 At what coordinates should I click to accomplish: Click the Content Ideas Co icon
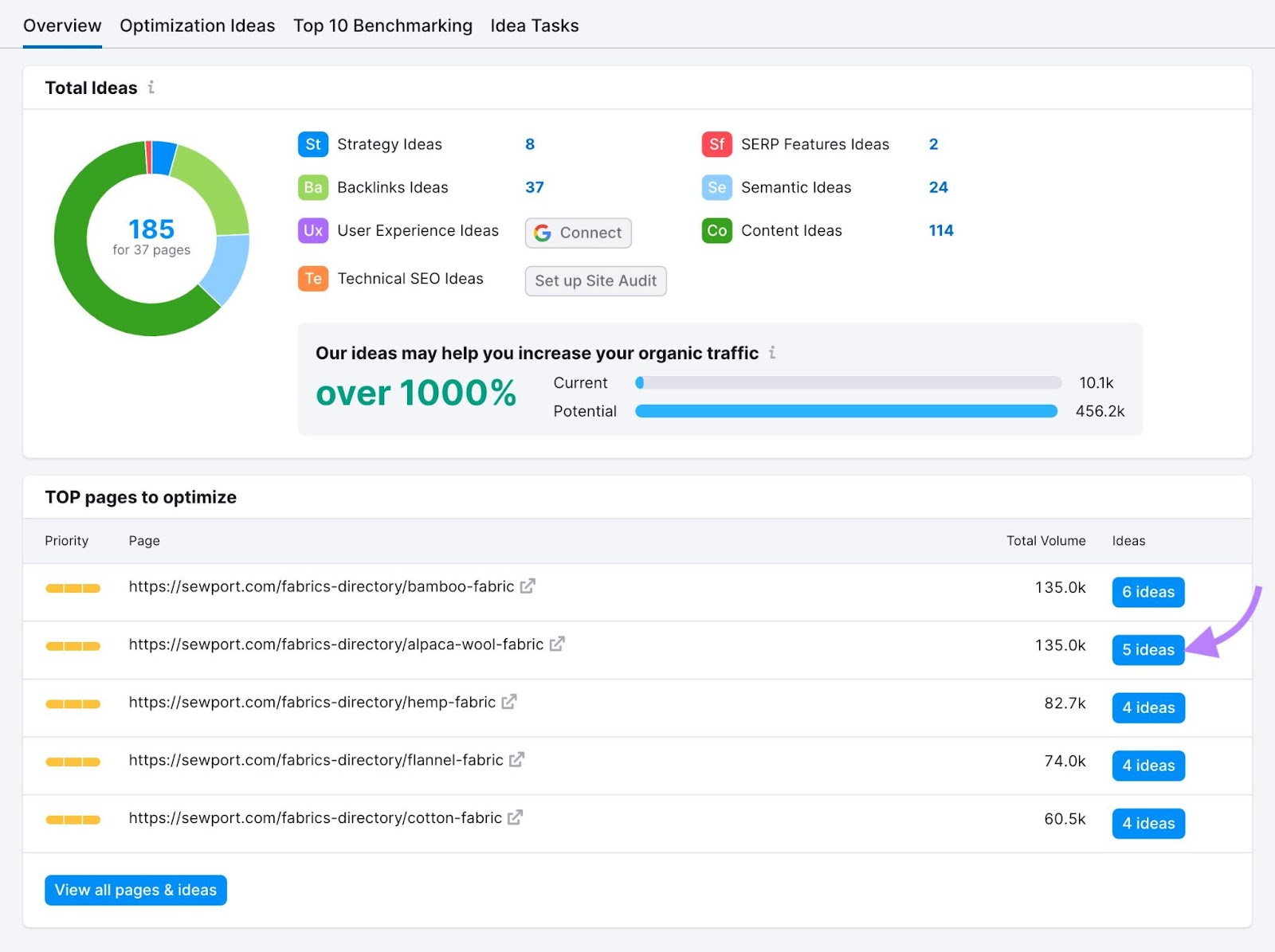716,231
